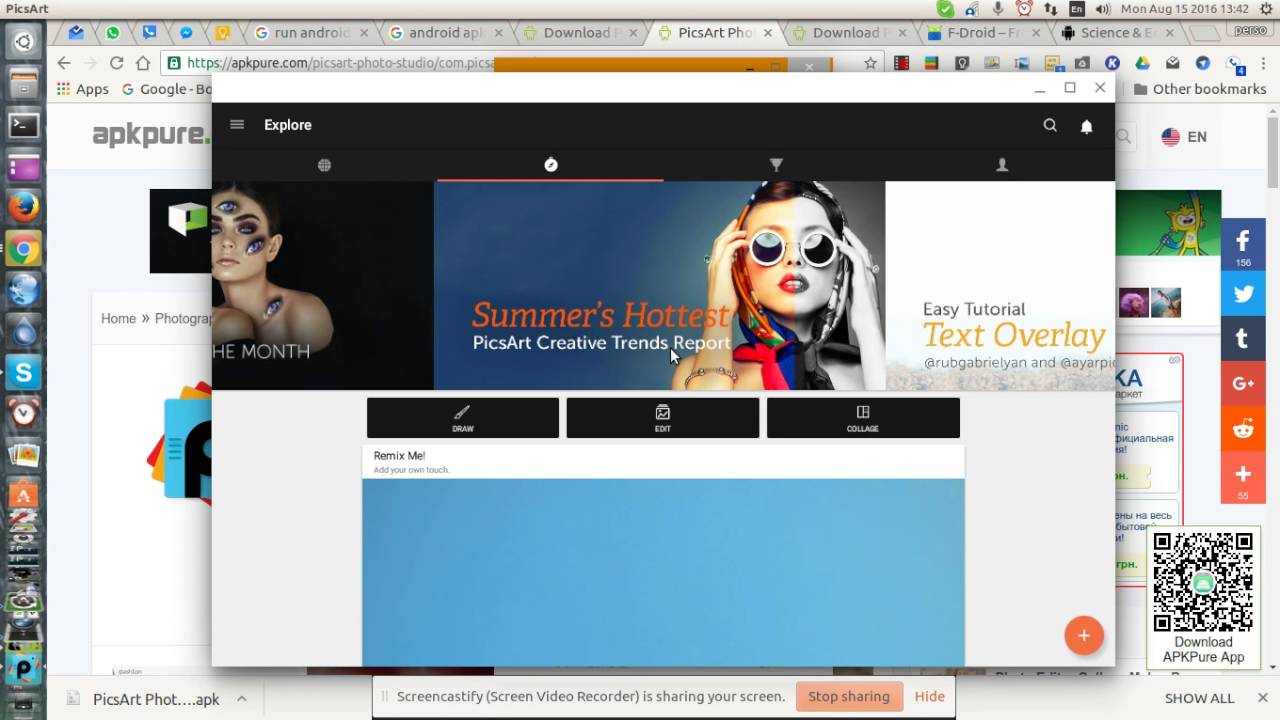Open search in PicsArt Explore header

click(1050, 125)
